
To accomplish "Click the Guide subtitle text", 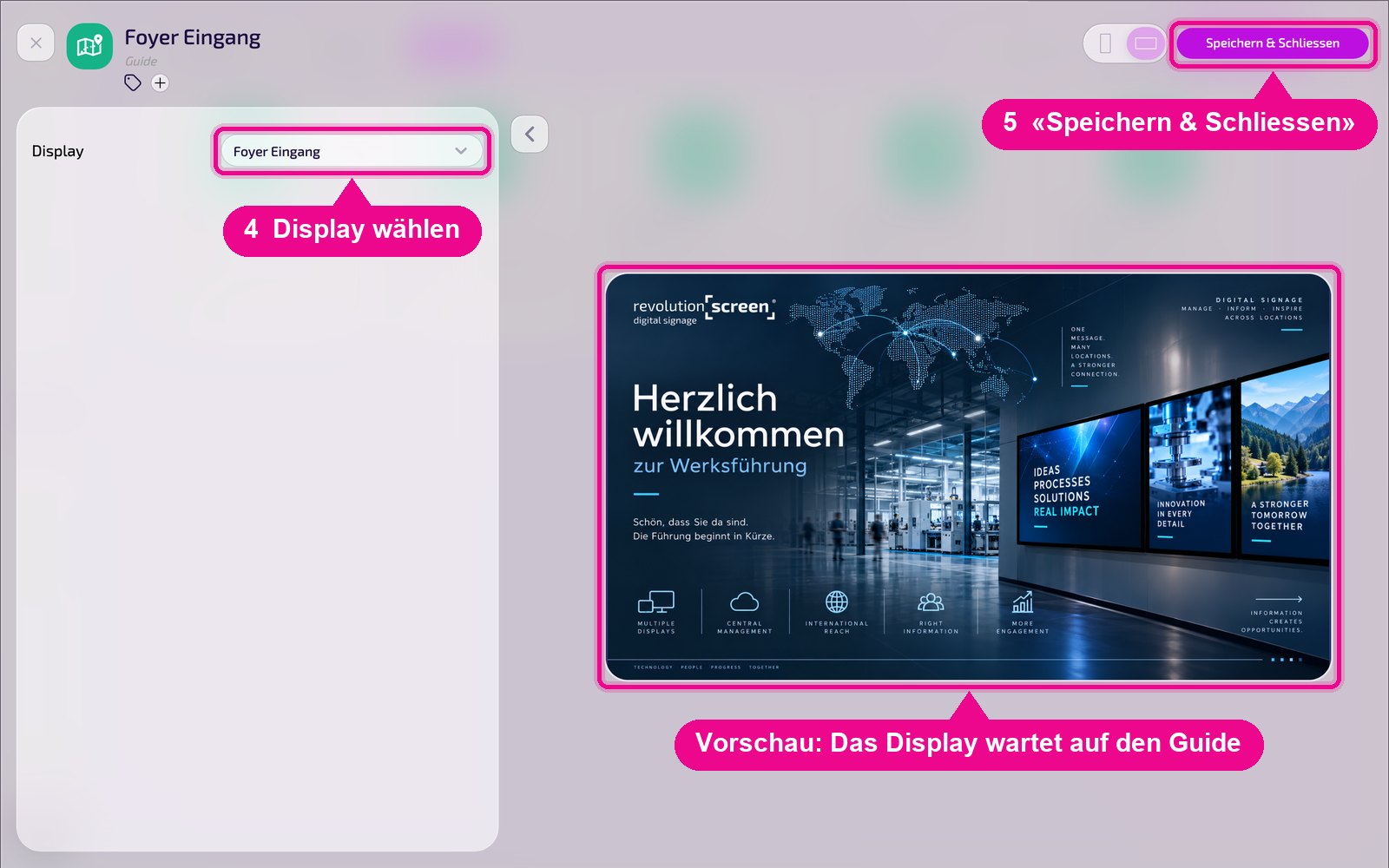I will pos(141,62).
